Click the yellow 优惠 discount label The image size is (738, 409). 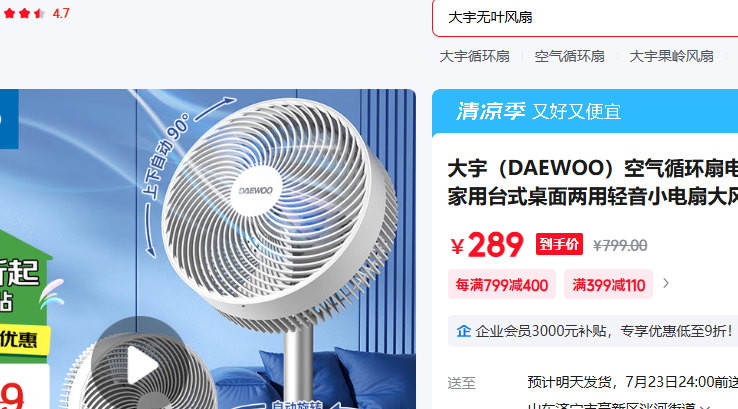(24, 339)
